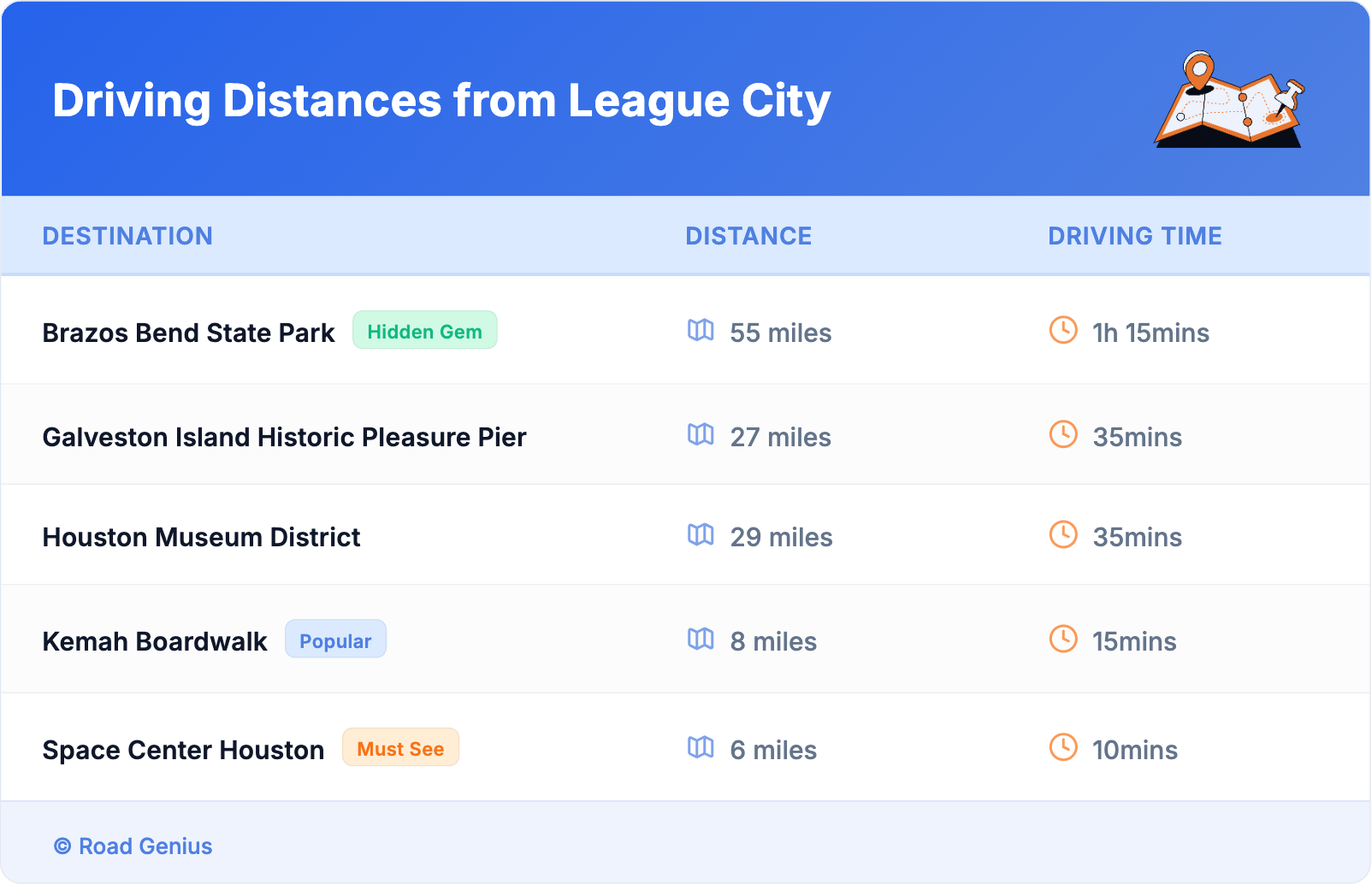Click the map icon beside 8 miles

701,639
